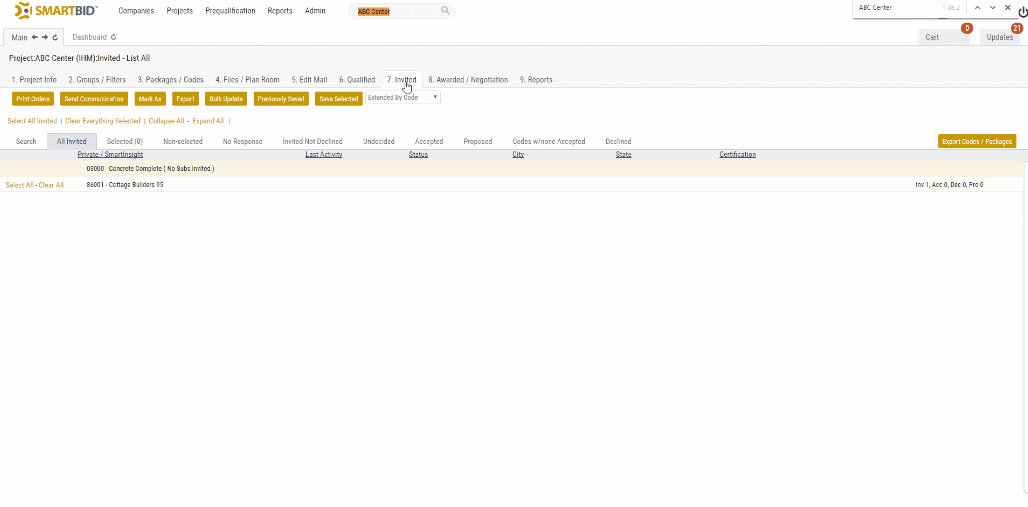The width and height of the screenshot is (1028, 507).
Task: Select the Non-selected filter tab
Action: click(x=183, y=141)
